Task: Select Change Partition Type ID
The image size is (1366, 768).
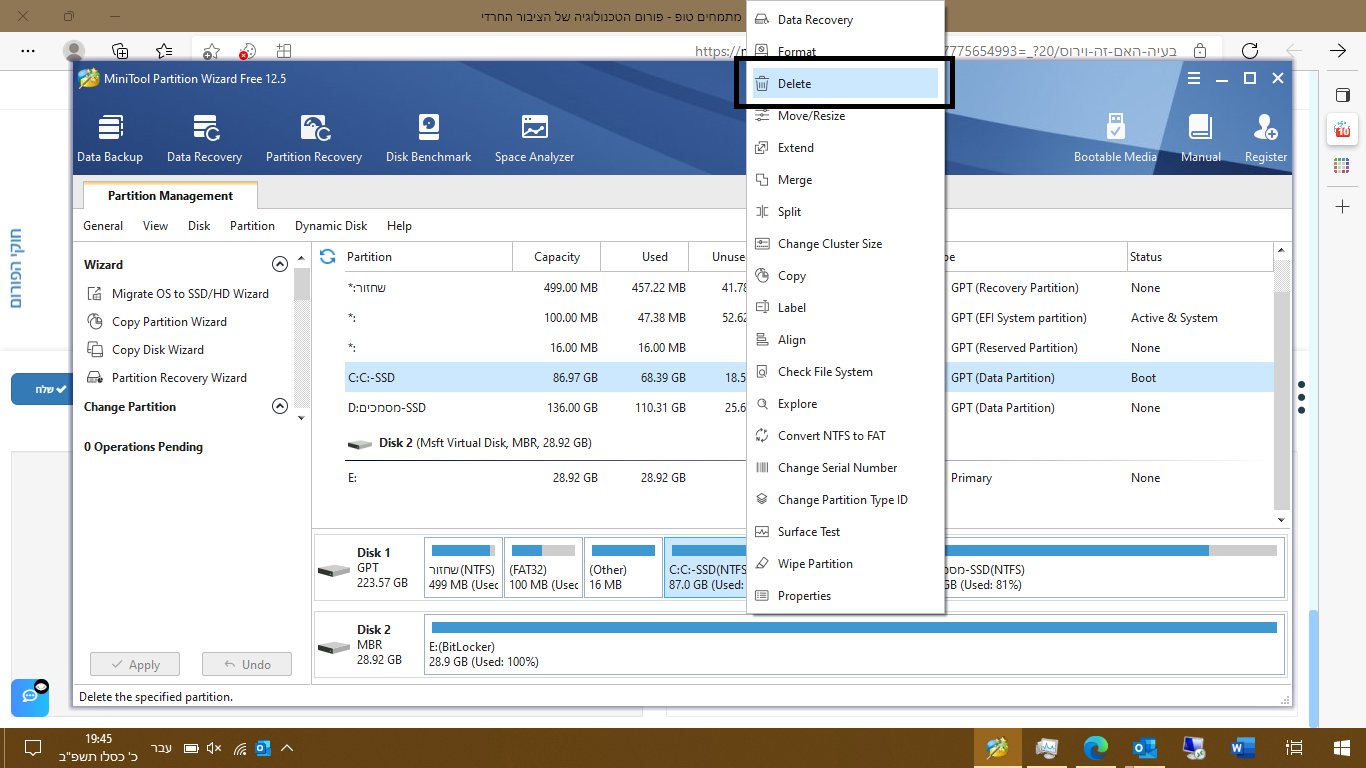Action: (845, 500)
